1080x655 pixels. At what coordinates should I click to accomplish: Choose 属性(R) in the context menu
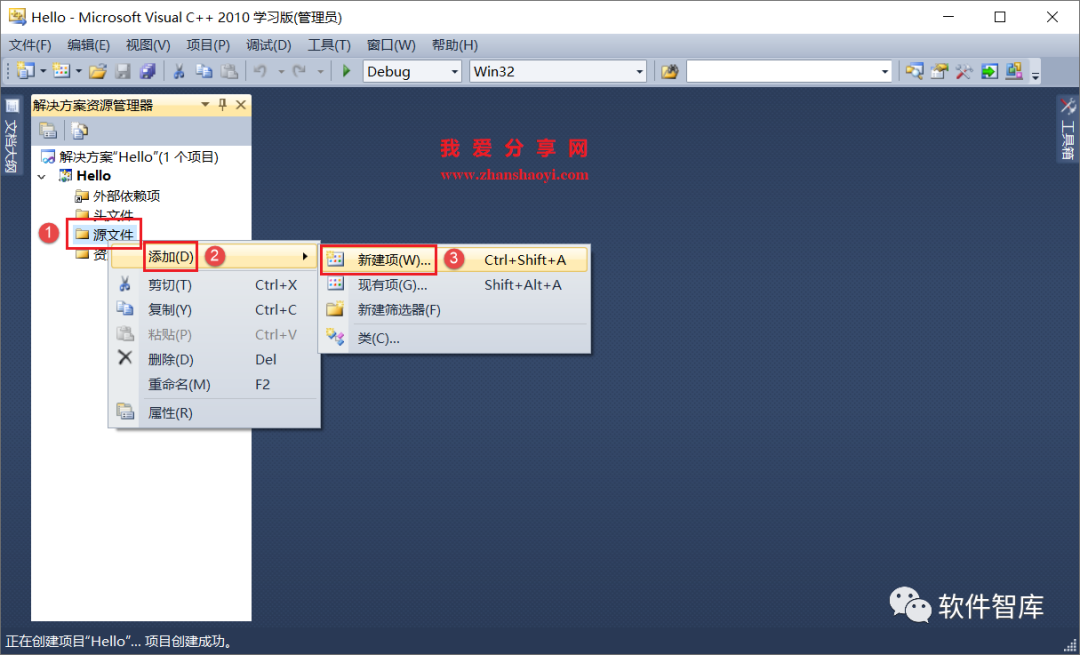(214, 413)
